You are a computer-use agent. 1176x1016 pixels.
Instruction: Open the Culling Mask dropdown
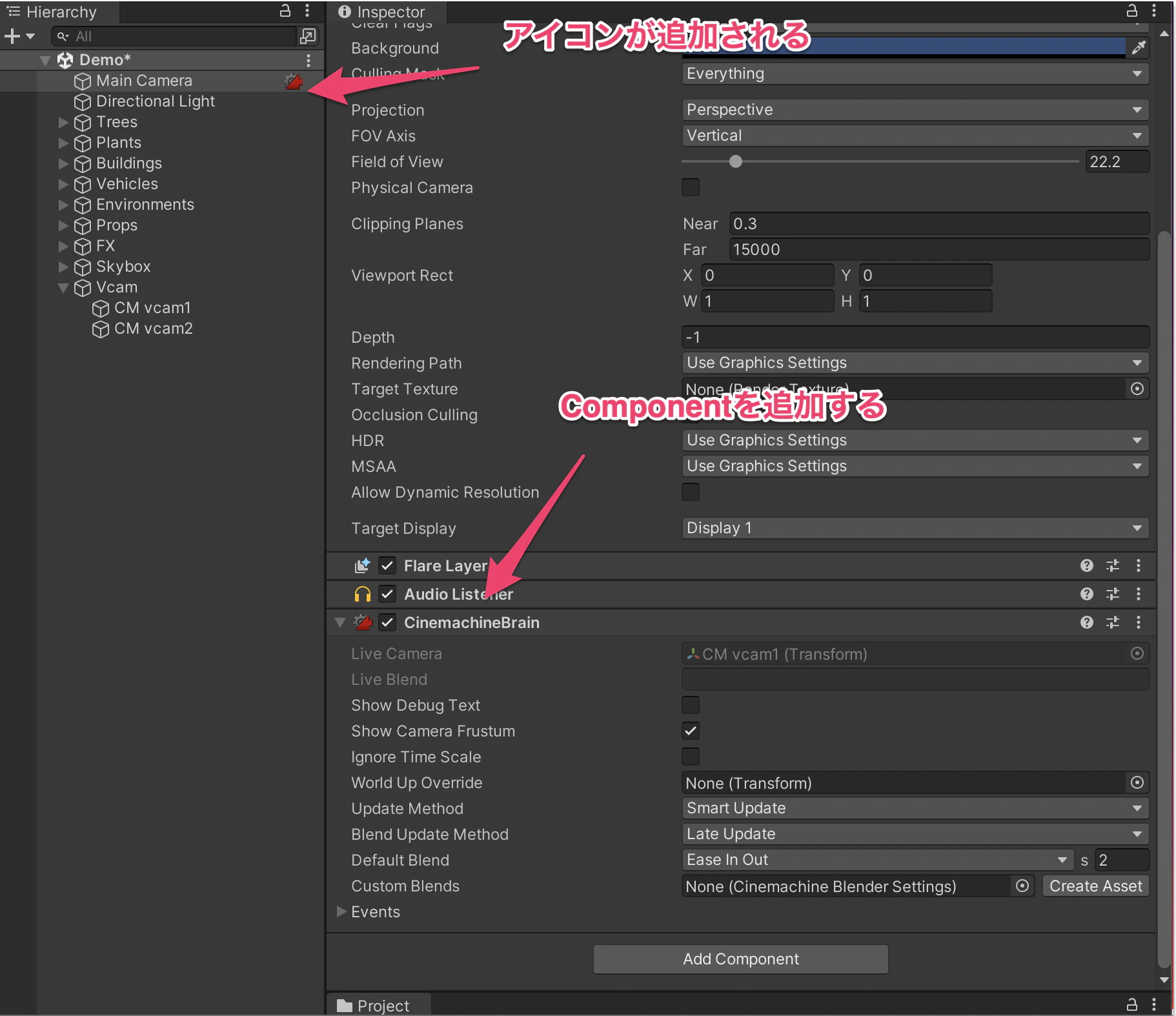tap(915, 74)
